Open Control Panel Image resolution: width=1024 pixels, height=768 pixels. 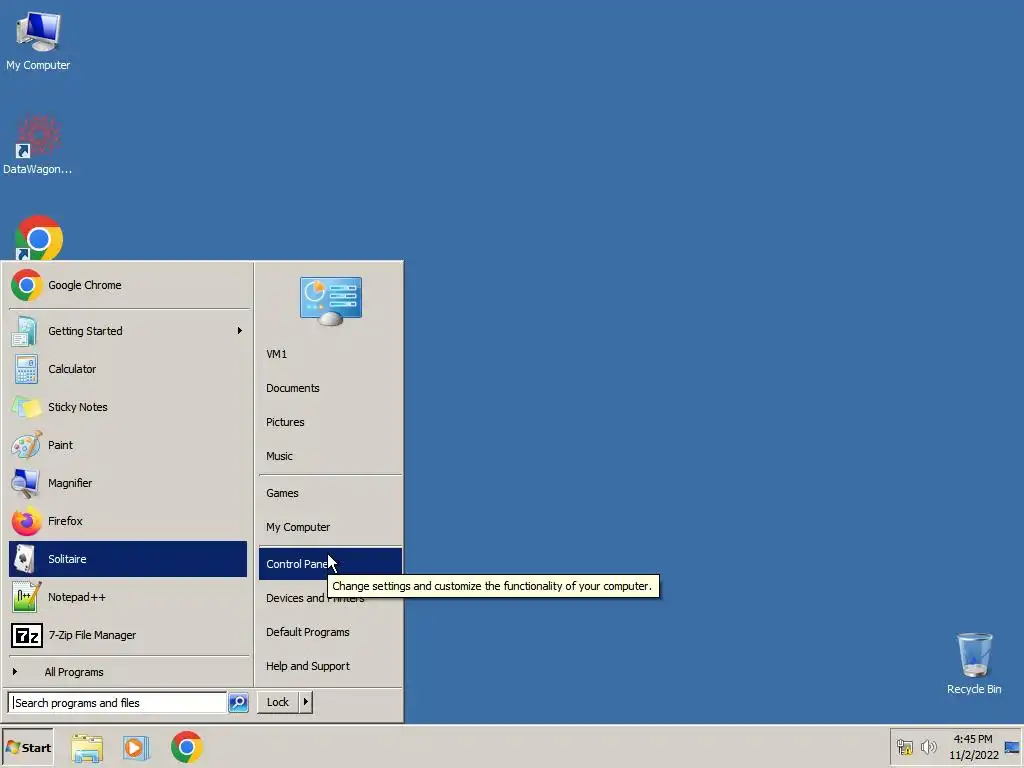pos(330,564)
